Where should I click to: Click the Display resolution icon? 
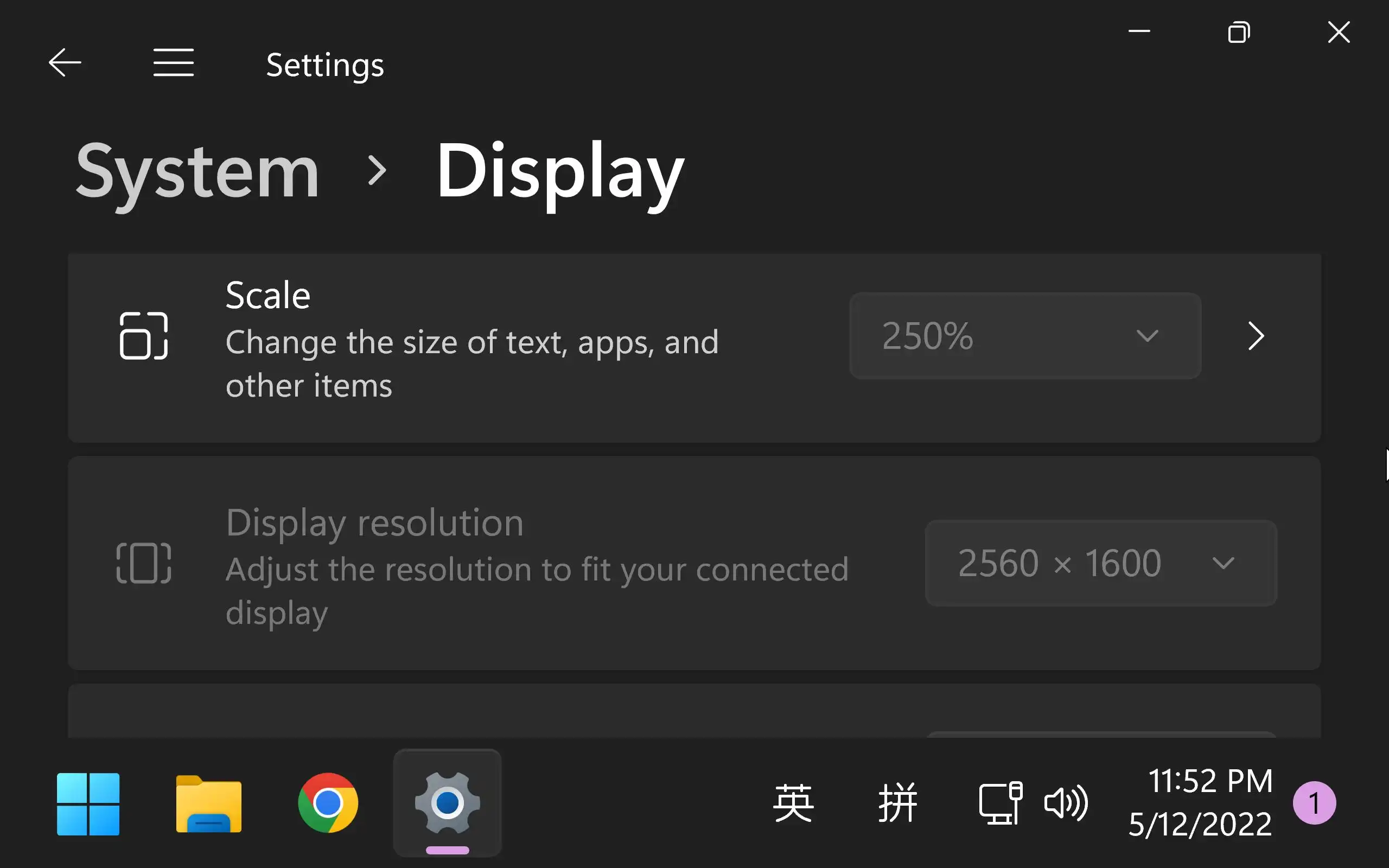point(143,563)
